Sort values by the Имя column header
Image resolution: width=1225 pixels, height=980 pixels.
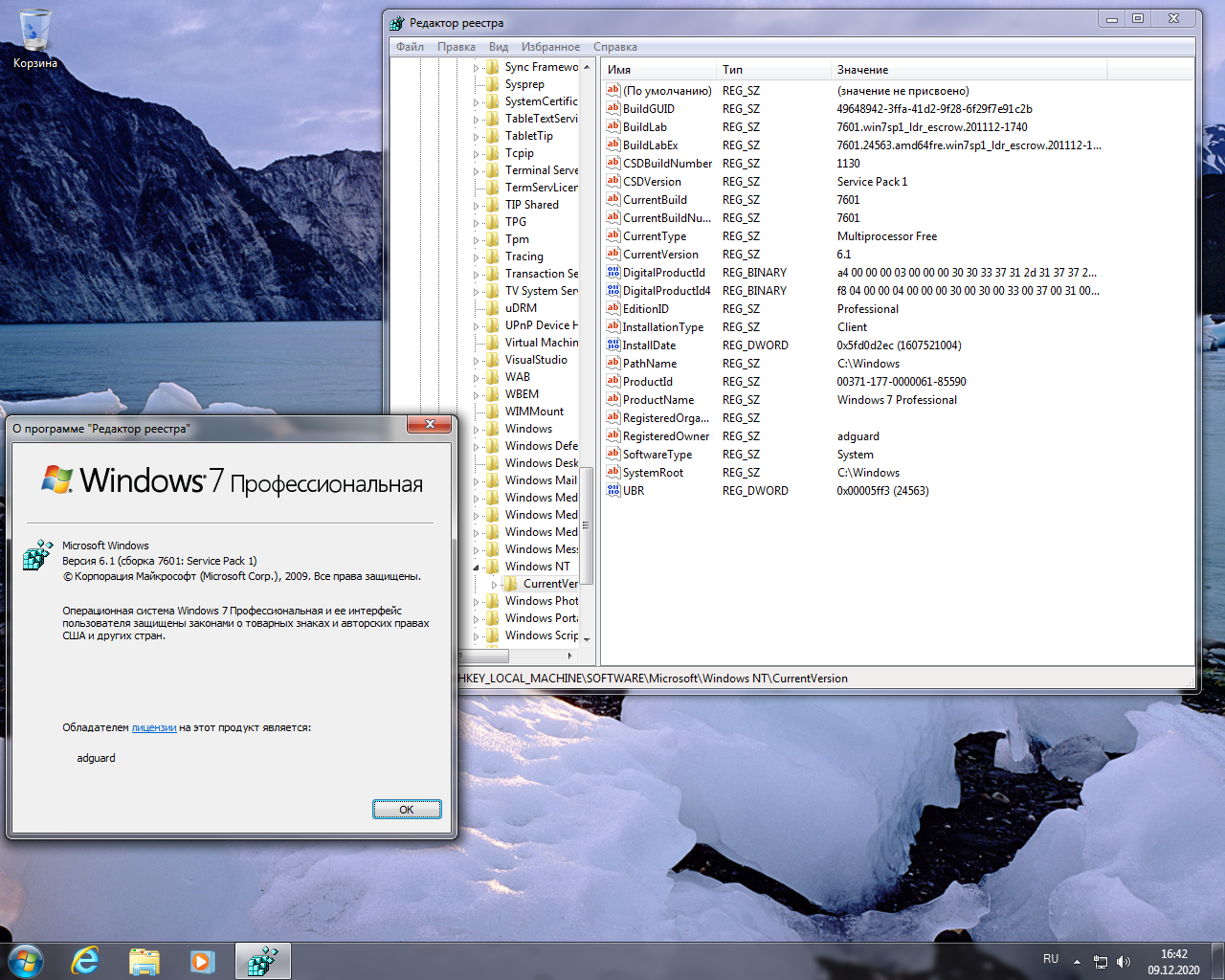pyautogui.click(x=659, y=70)
